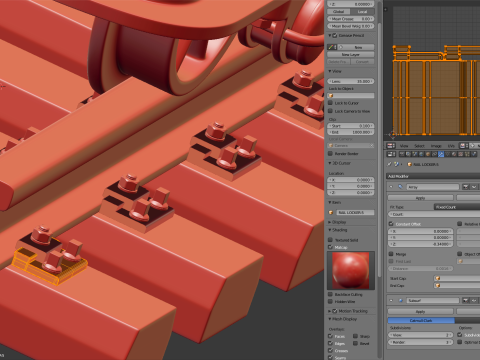Open the Fit Type Fixed Count dropdown

457,207
